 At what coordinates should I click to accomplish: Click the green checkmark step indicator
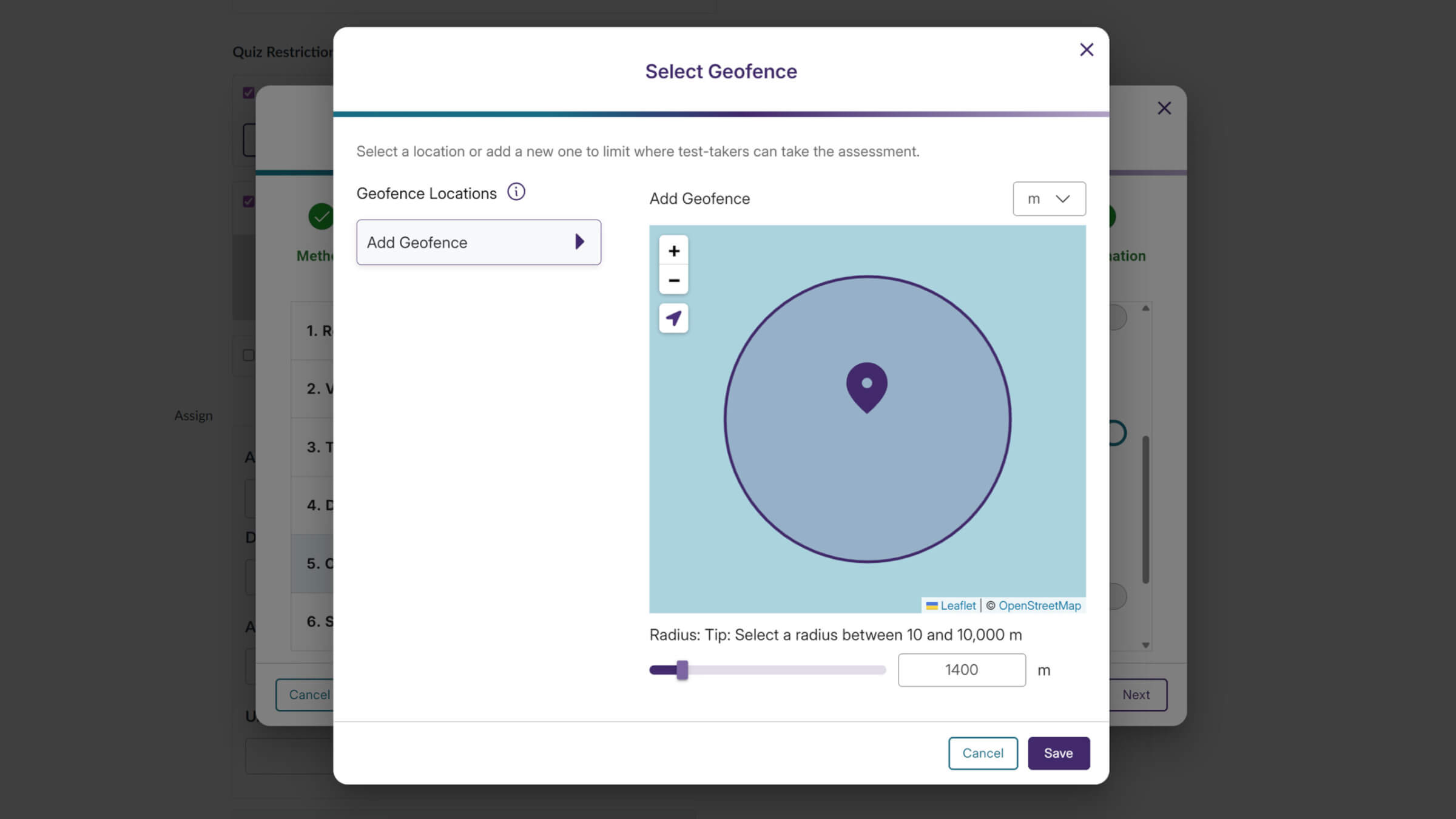(x=322, y=216)
